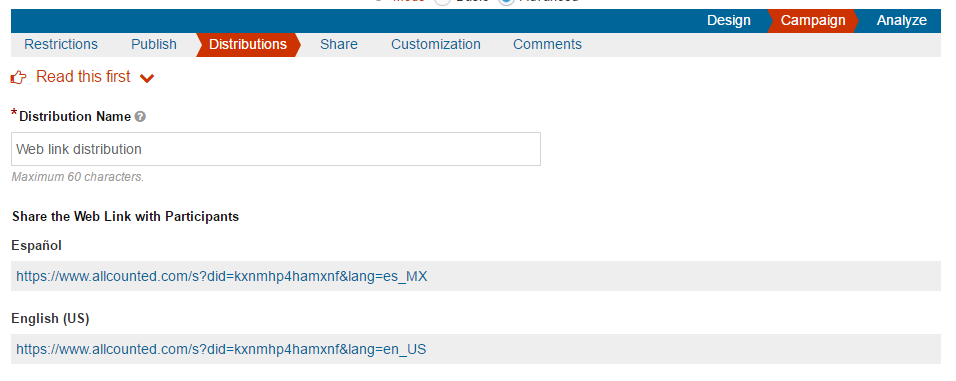The image size is (956, 381).
Task: Open the Restrictions tab
Action: (x=61, y=45)
